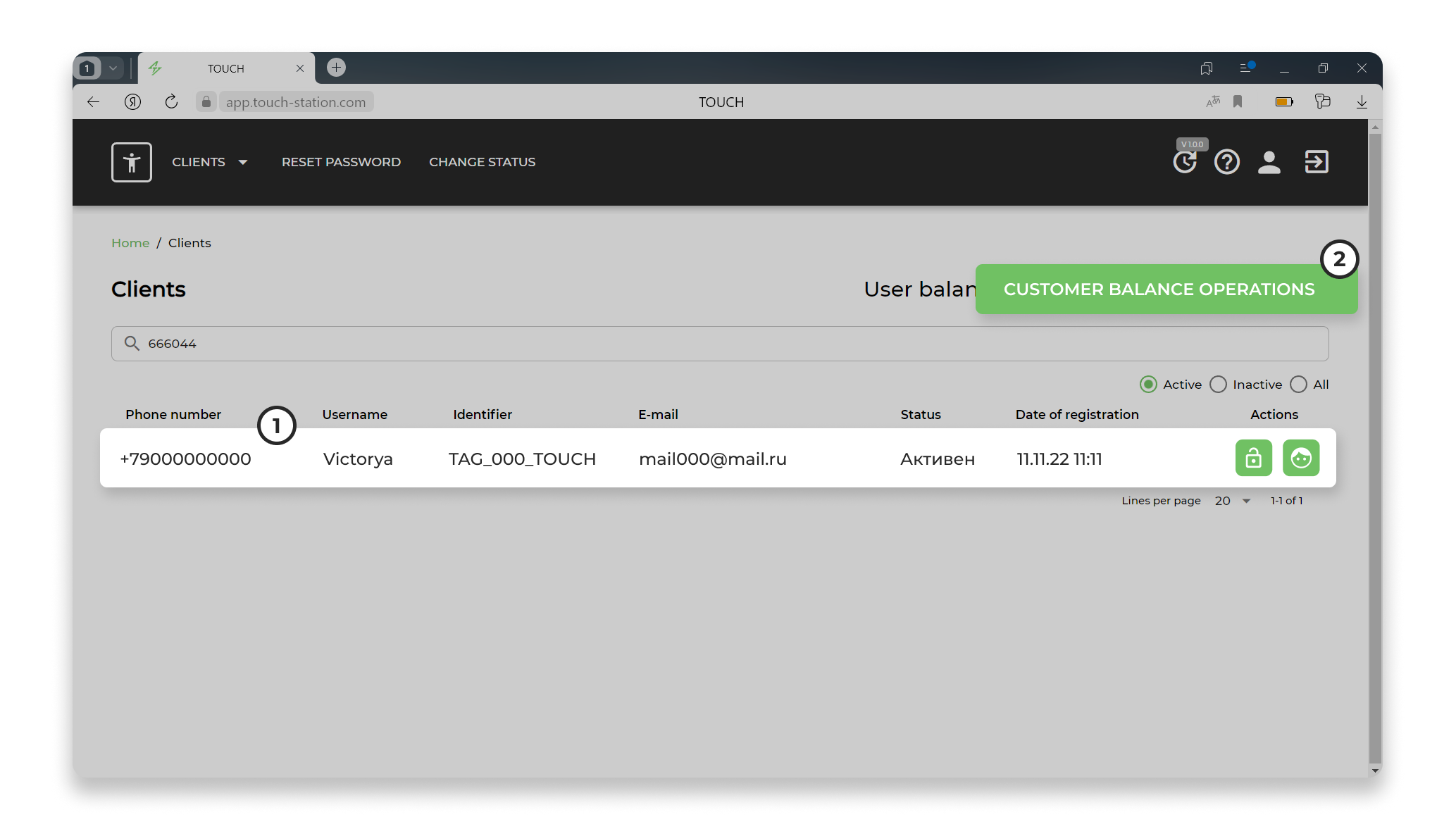
Task: Click phone number +79000000000
Action: (185, 459)
